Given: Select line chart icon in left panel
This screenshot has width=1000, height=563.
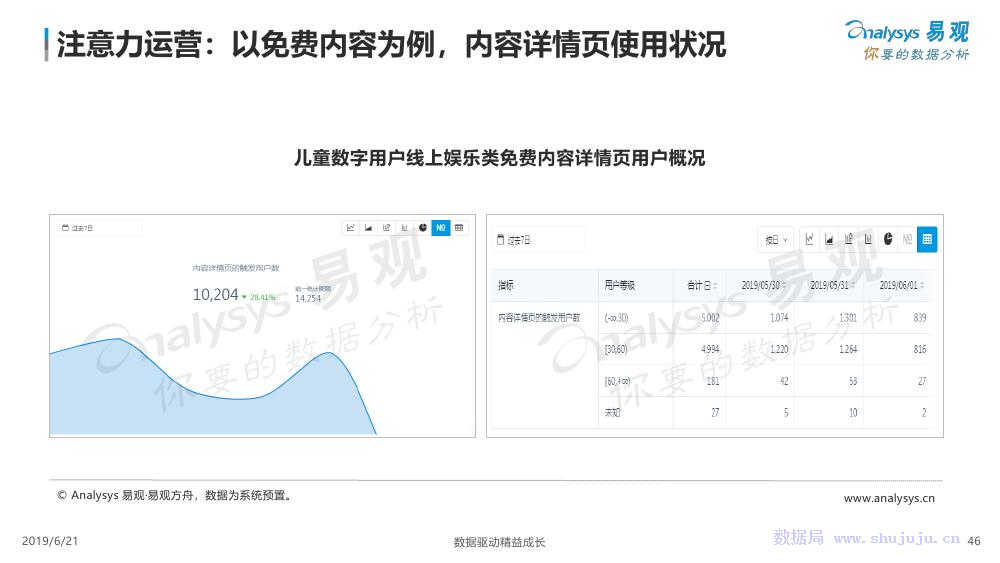Looking at the screenshot, I should (x=350, y=228).
